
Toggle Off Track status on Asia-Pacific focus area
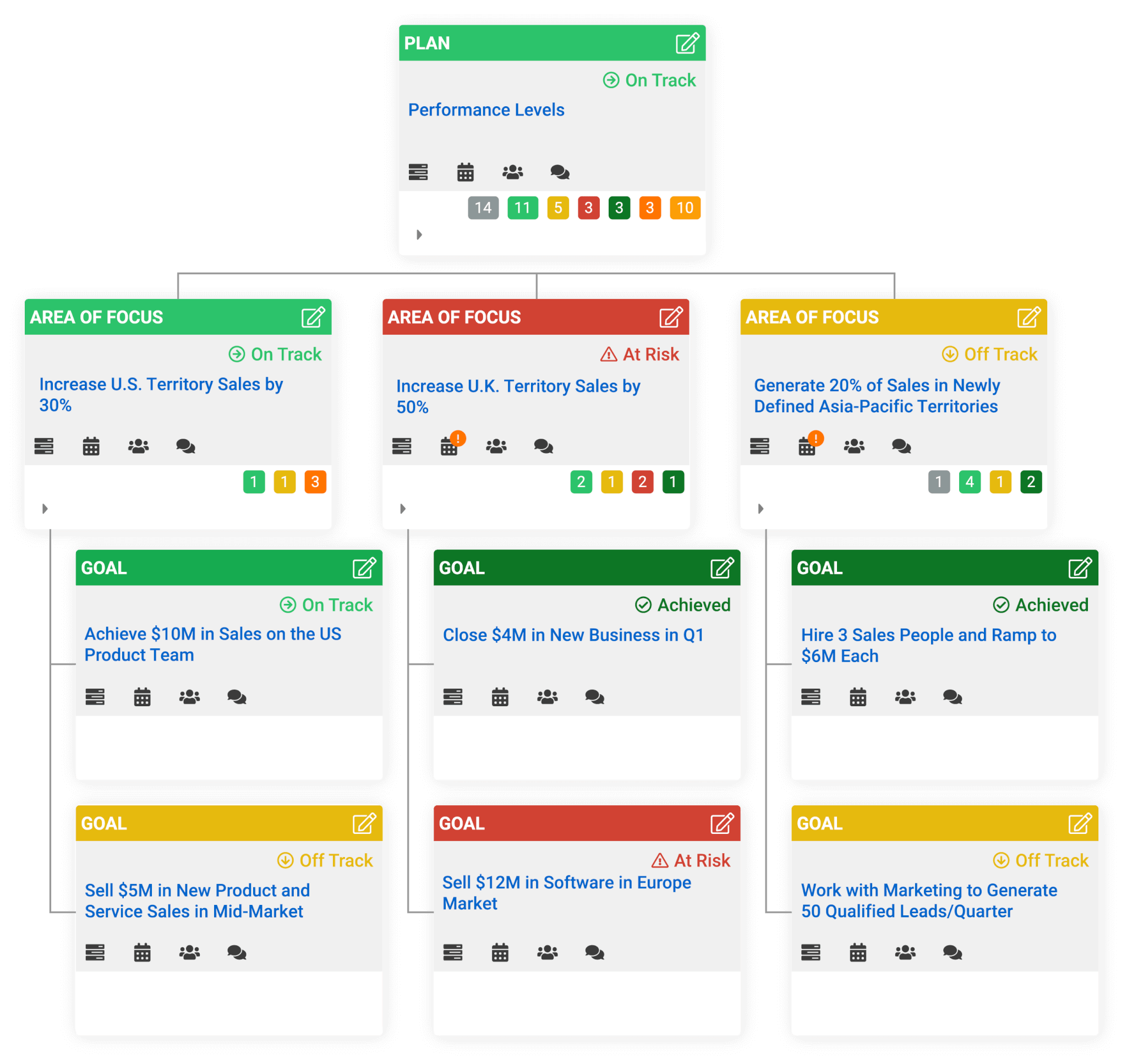pyautogui.click(x=1001, y=356)
